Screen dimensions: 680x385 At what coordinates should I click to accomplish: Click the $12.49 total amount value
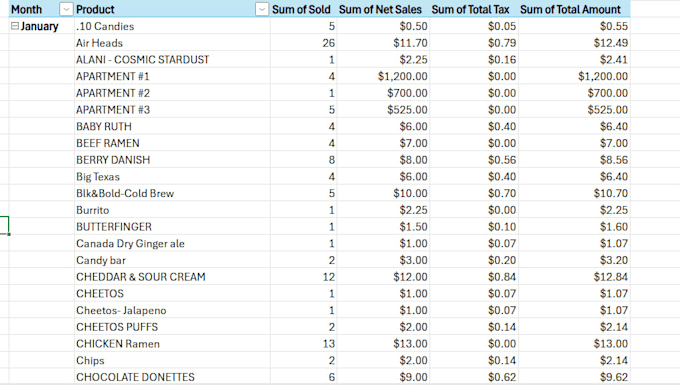[x=611, y=43]
